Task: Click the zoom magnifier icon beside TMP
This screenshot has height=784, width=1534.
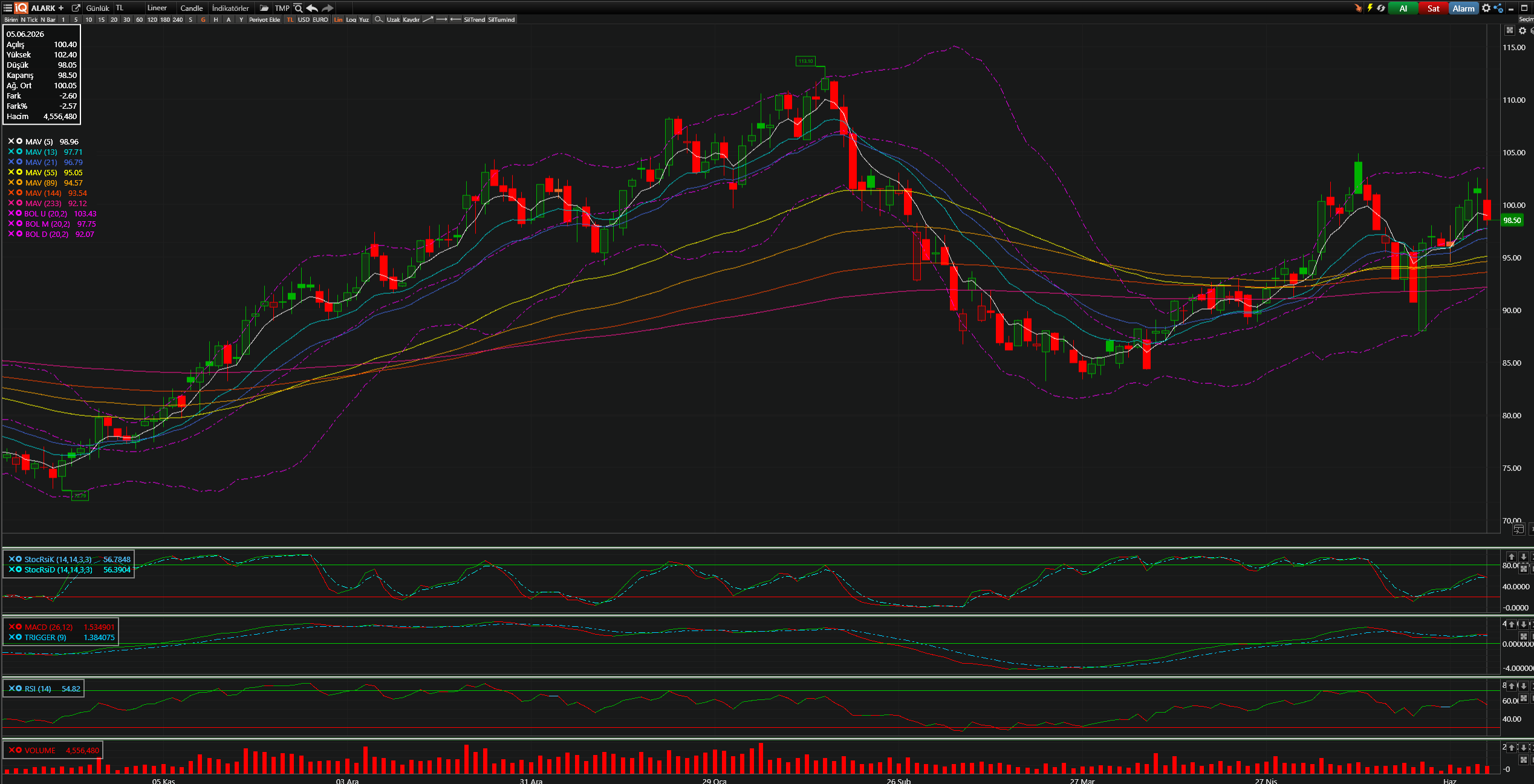Action: (298, 8)
